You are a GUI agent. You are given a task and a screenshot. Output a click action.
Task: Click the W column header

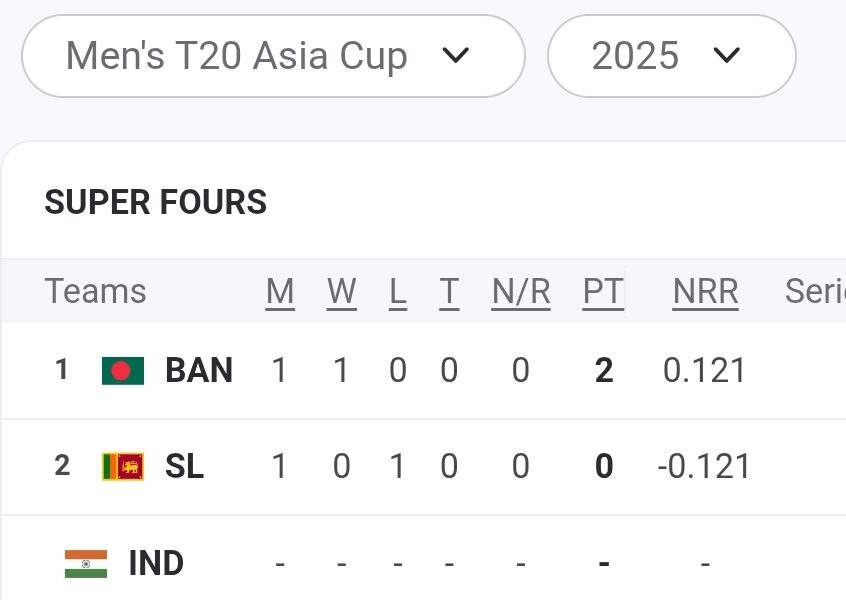click(342, 292)
